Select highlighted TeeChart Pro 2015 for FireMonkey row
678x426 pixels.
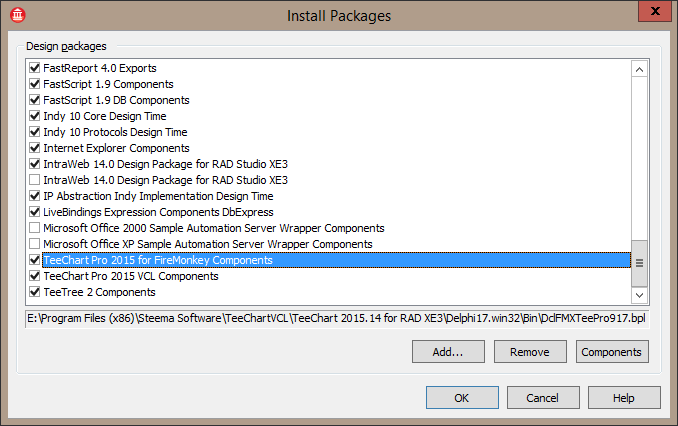[x=336, y=260]
